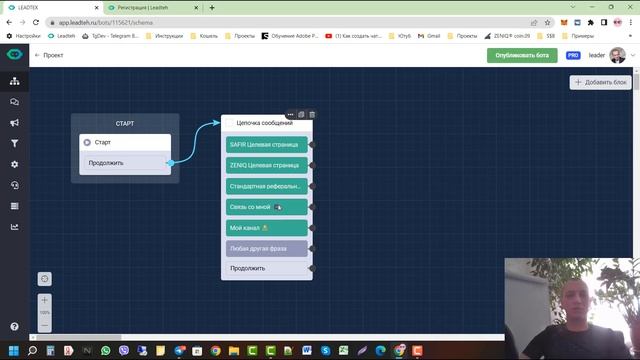The width and height of the screenshot is (640, 360).
Task: Click the browser address bar
Action: (286, 22)
